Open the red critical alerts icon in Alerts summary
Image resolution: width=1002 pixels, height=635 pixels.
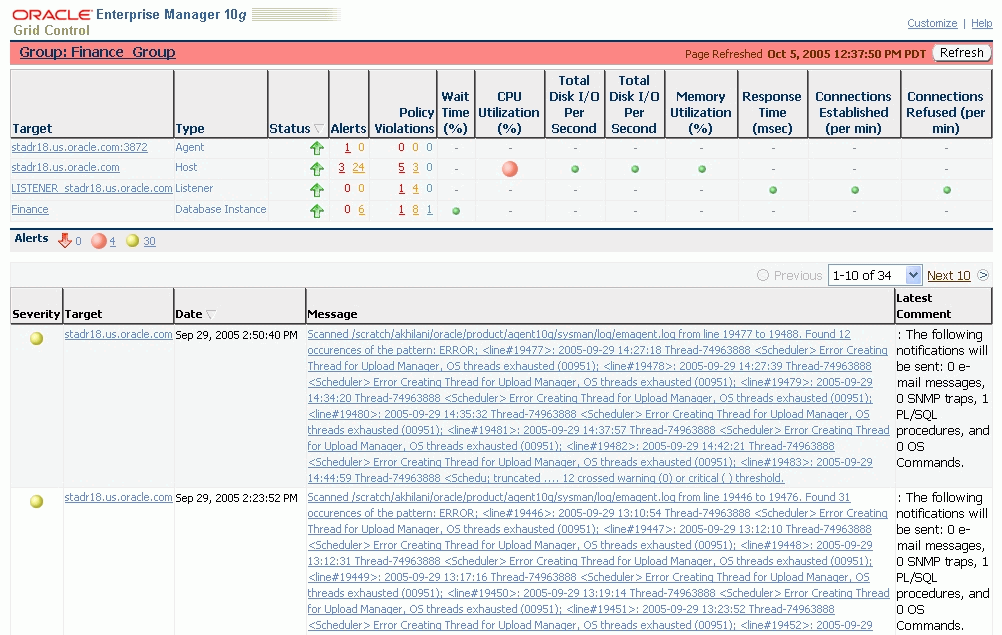point(99,239)
